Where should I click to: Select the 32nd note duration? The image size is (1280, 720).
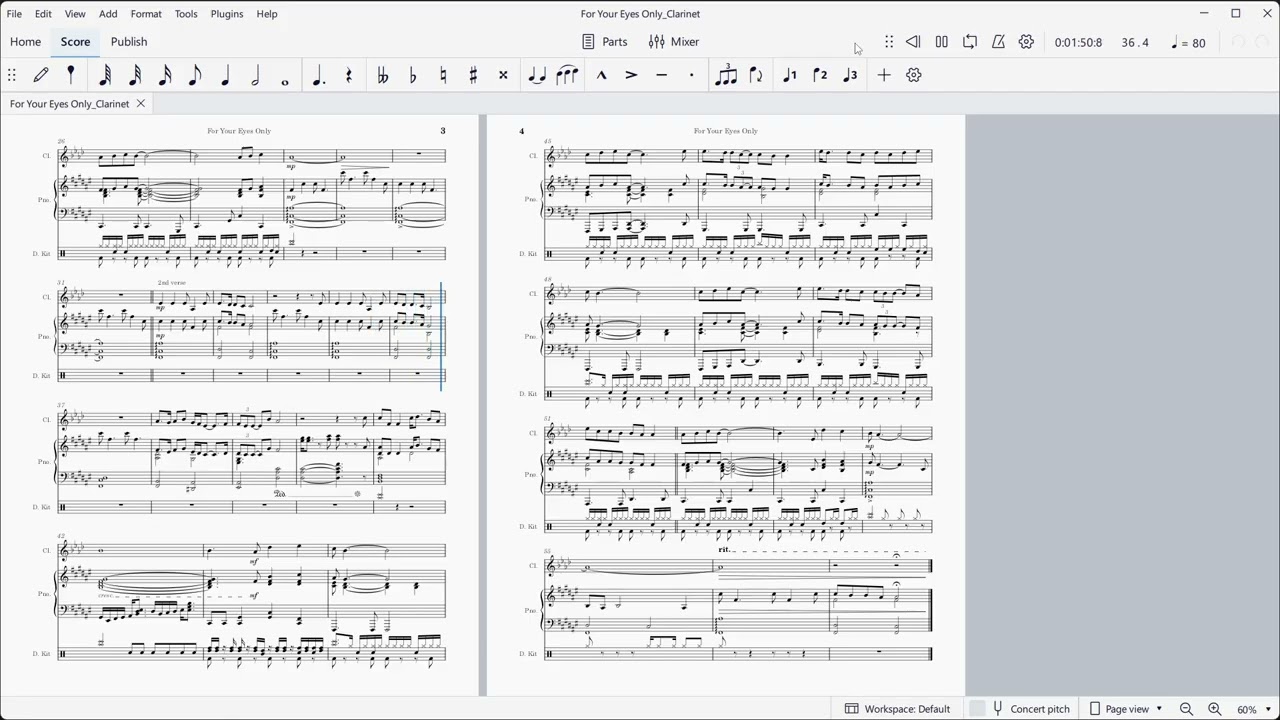click(135, 75)
